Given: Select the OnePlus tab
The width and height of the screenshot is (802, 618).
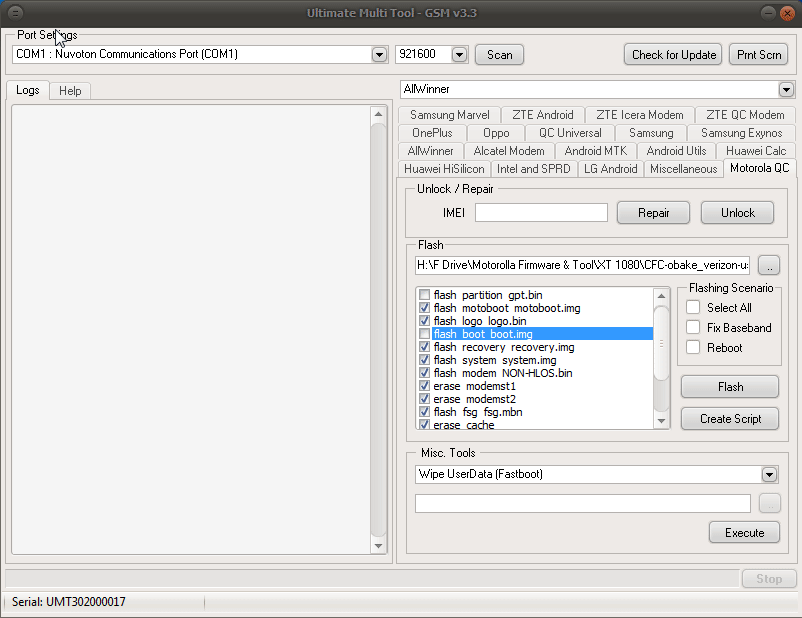Looking at the screenshot, I should coord(432,133).
